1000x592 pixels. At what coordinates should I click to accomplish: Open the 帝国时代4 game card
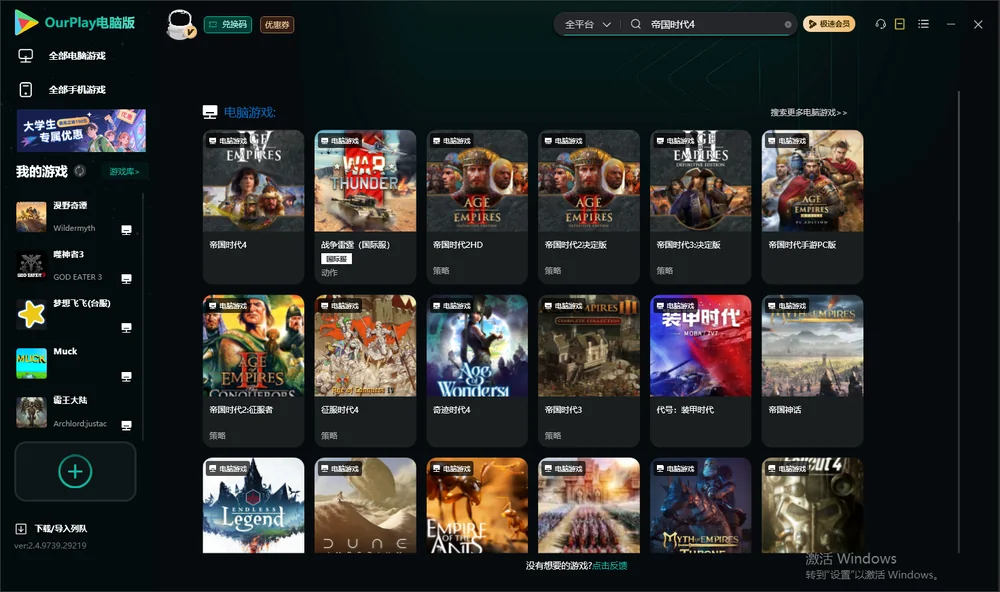253,207
